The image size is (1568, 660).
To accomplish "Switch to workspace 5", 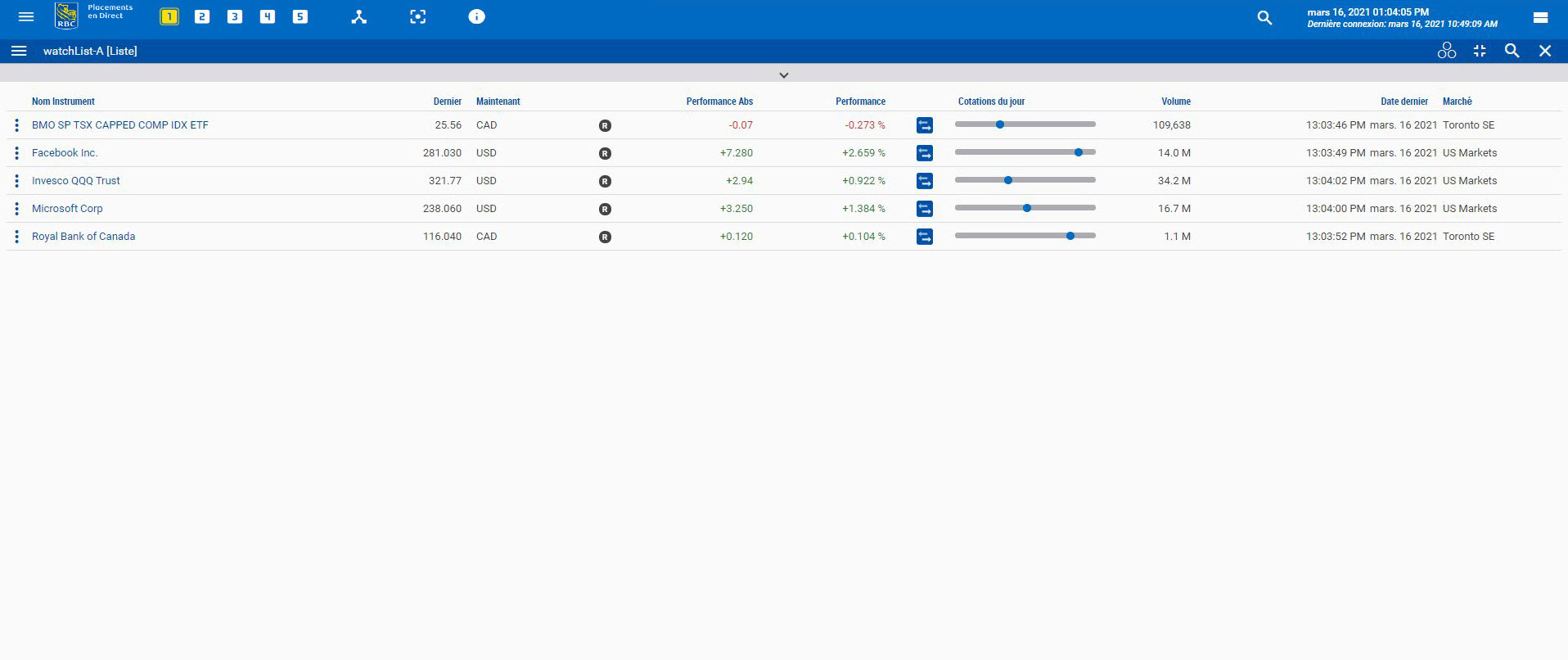I will [300, 16].
